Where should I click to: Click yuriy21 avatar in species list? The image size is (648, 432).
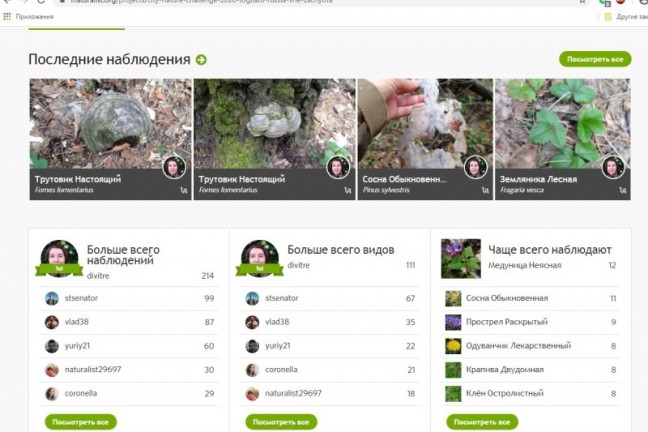pyautogui.click(x=252, y=346)
